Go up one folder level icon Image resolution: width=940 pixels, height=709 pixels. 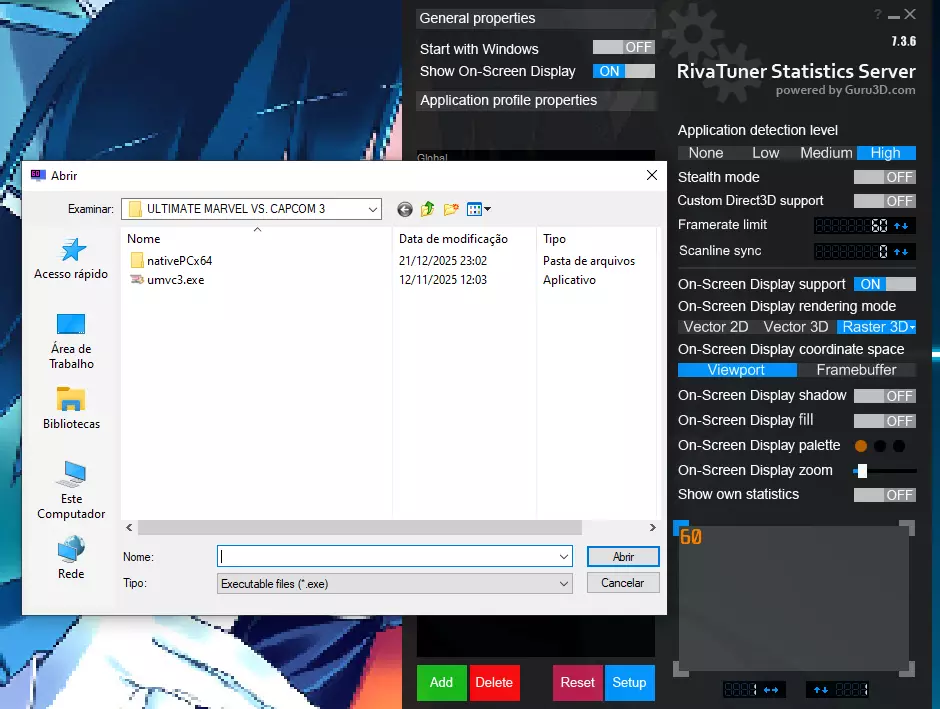[x=427, y=209]
